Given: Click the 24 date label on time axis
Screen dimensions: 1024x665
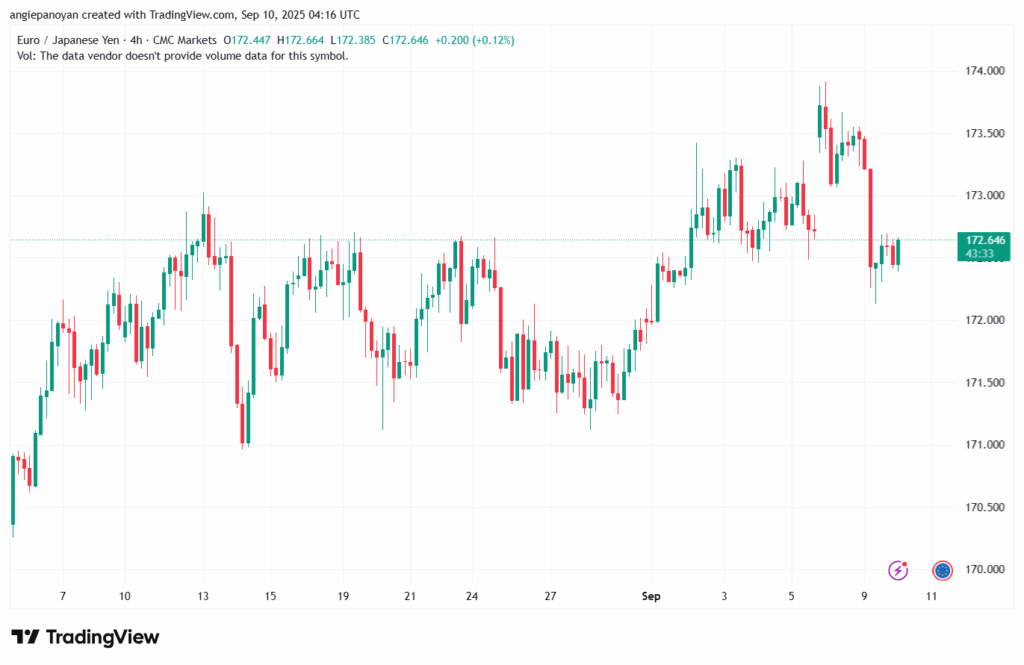Looking at the screenshot, I should click(x=472, y=596).
